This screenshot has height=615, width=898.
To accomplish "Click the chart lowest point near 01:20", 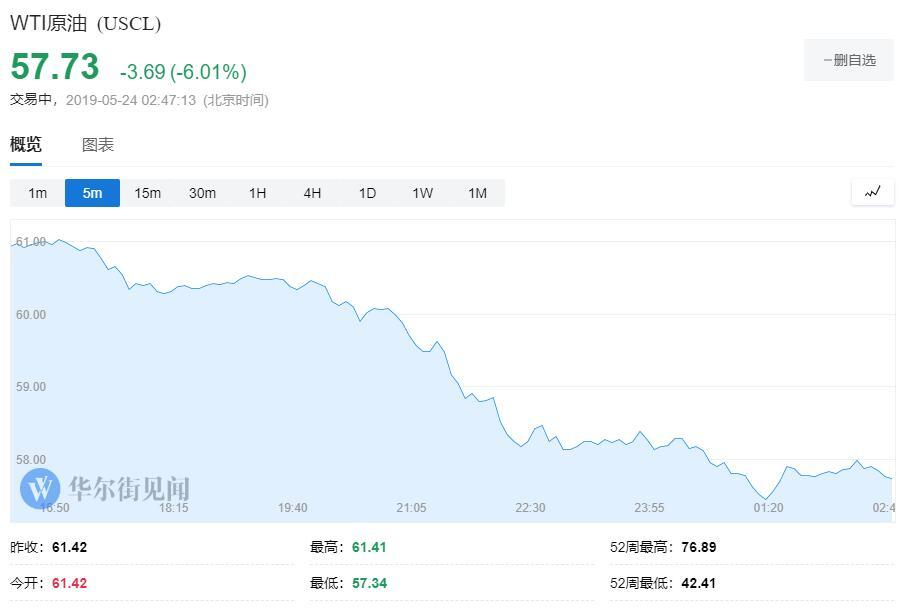I will [x=767, y=497].
